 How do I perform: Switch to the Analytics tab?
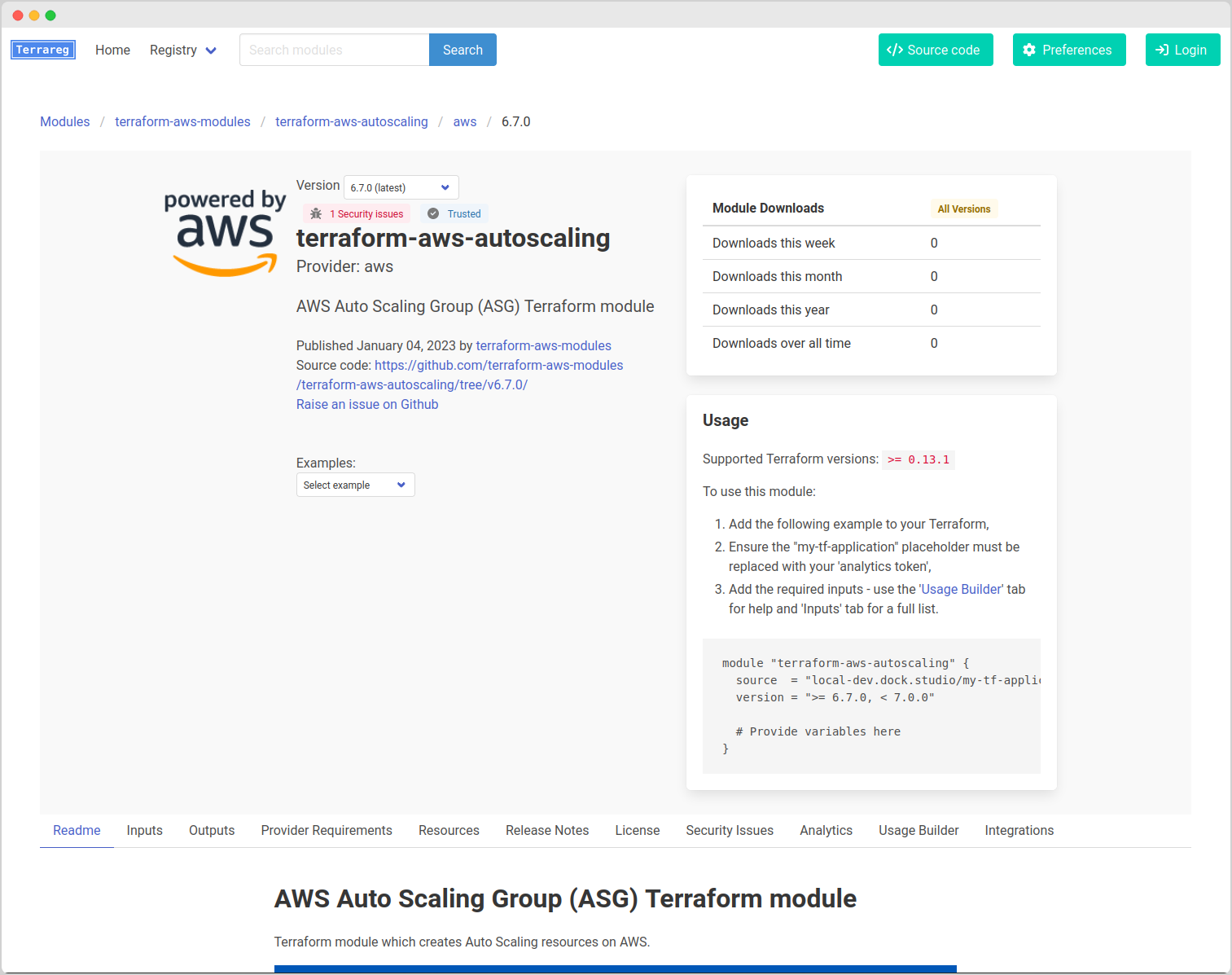click(x=826, y=830)
